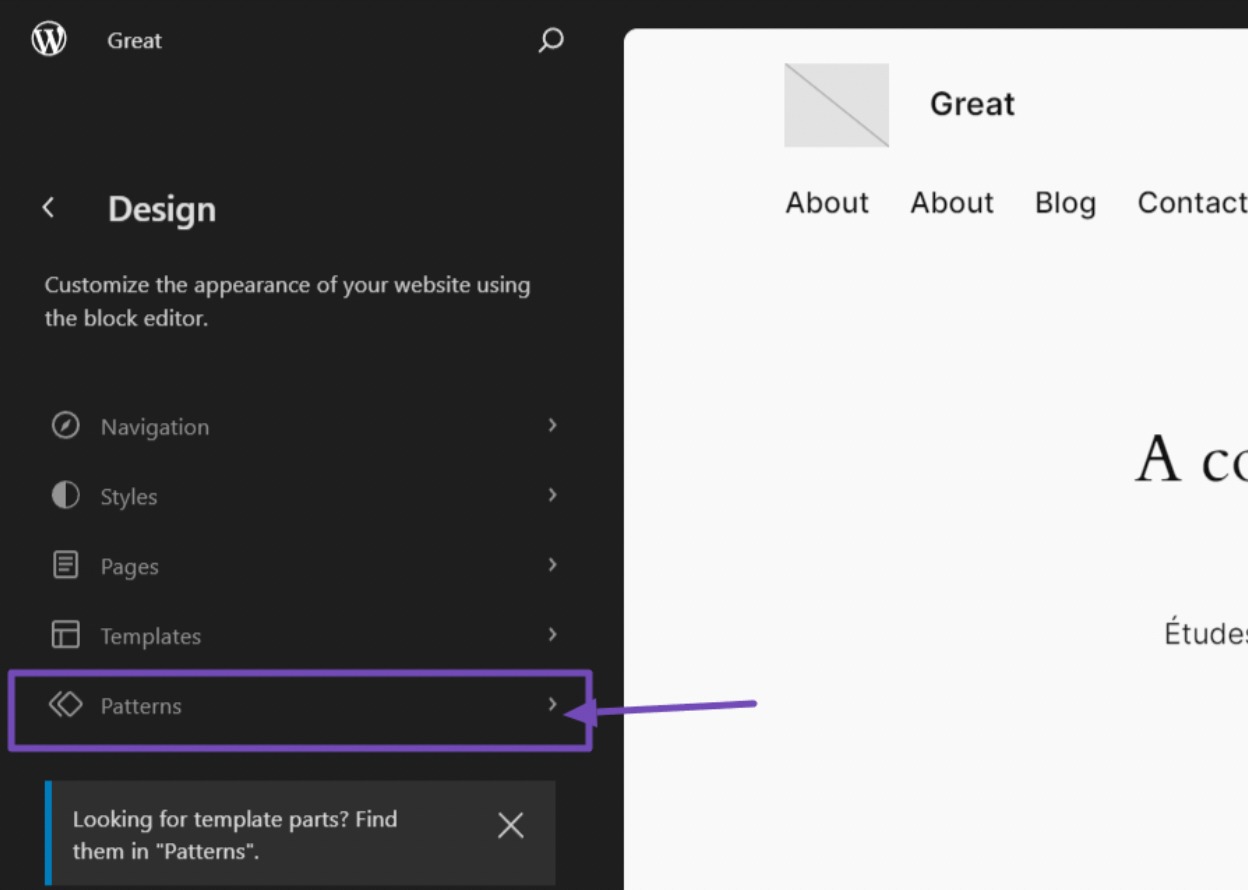Open the Navigation menu item
Viewport: 1248px width, 890px height.
(304, 426)
